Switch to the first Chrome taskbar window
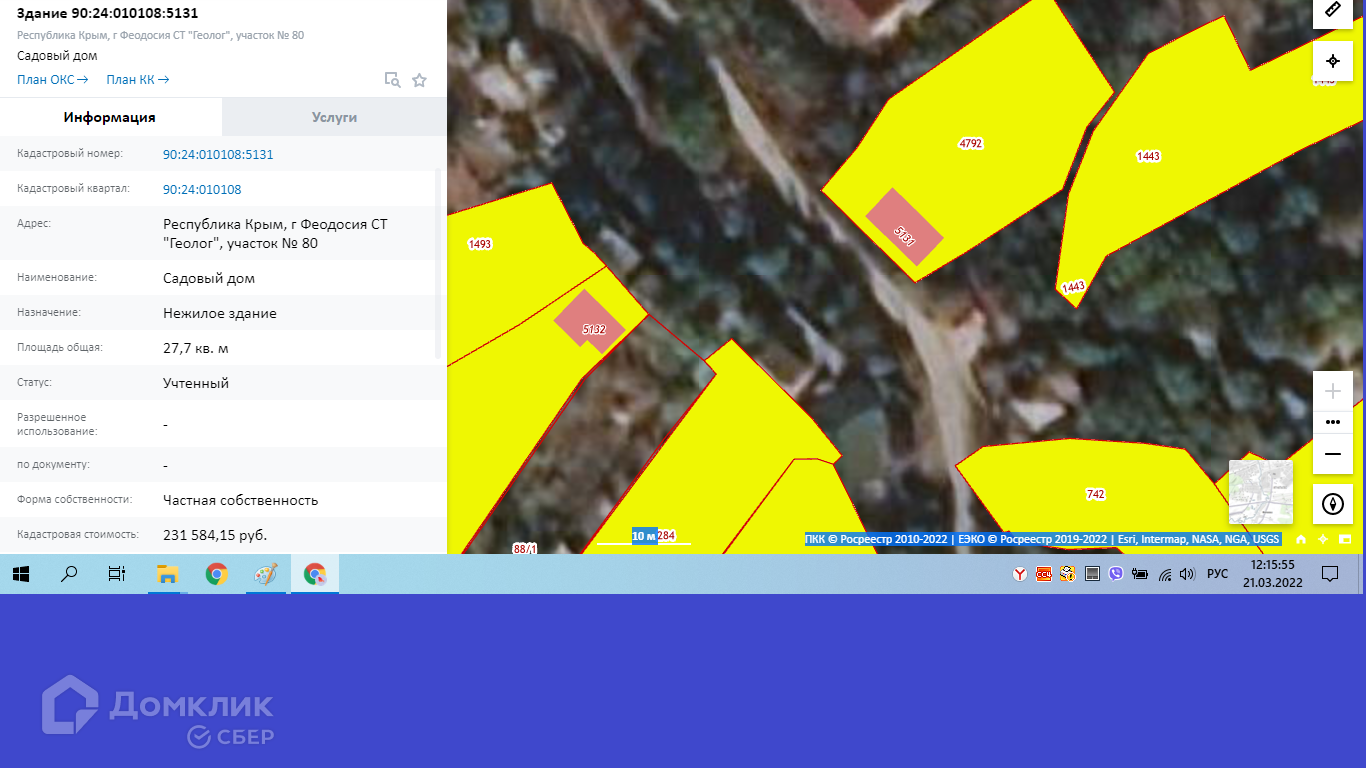The width and height of the screenshot is (1366, 768). click(x=216, y=574)
